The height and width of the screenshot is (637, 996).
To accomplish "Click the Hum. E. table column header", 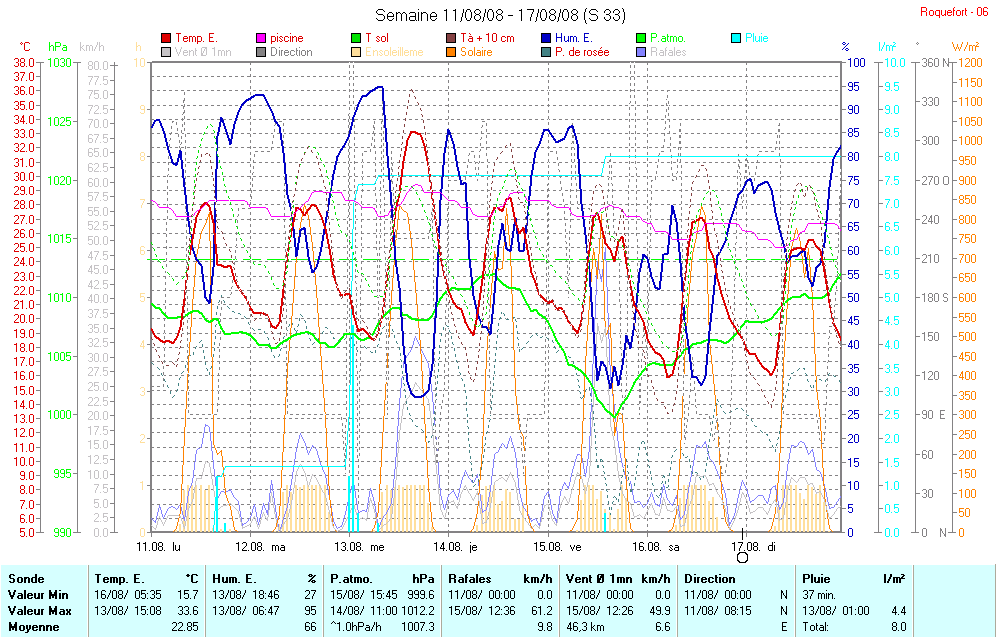I will click(234, 579).
